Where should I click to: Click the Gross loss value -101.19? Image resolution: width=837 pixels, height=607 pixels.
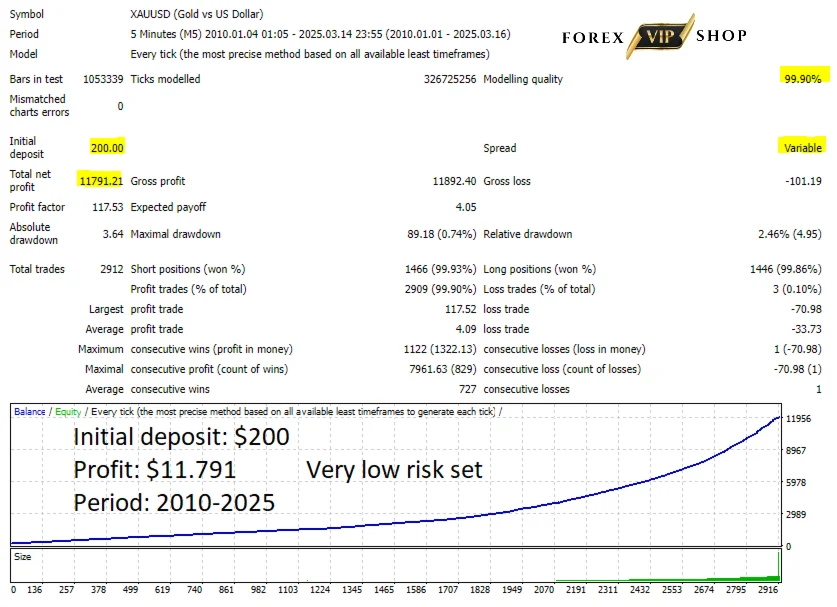[x=803, y=181]
